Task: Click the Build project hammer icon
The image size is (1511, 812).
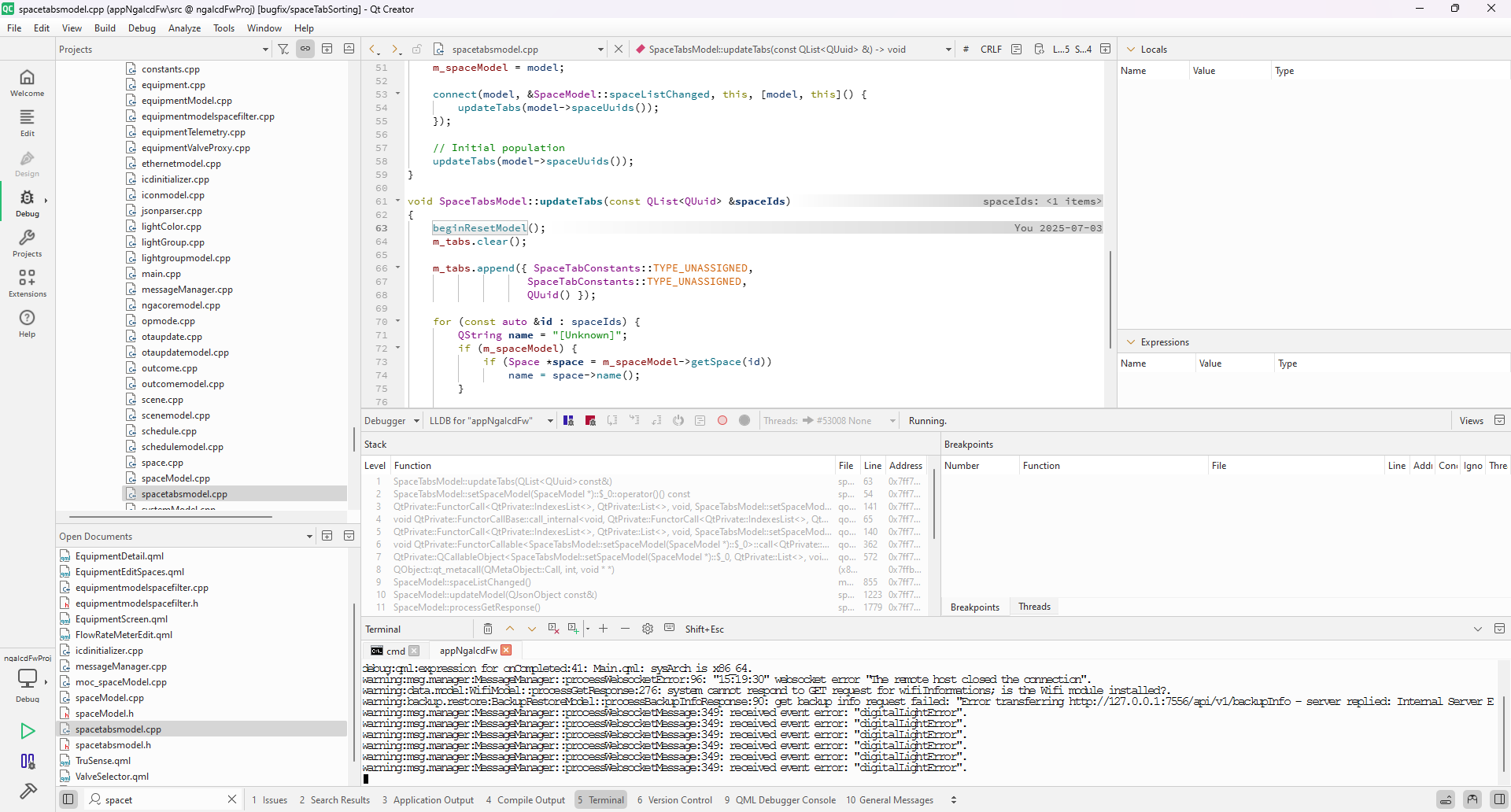Action: [x=28, y=791]
